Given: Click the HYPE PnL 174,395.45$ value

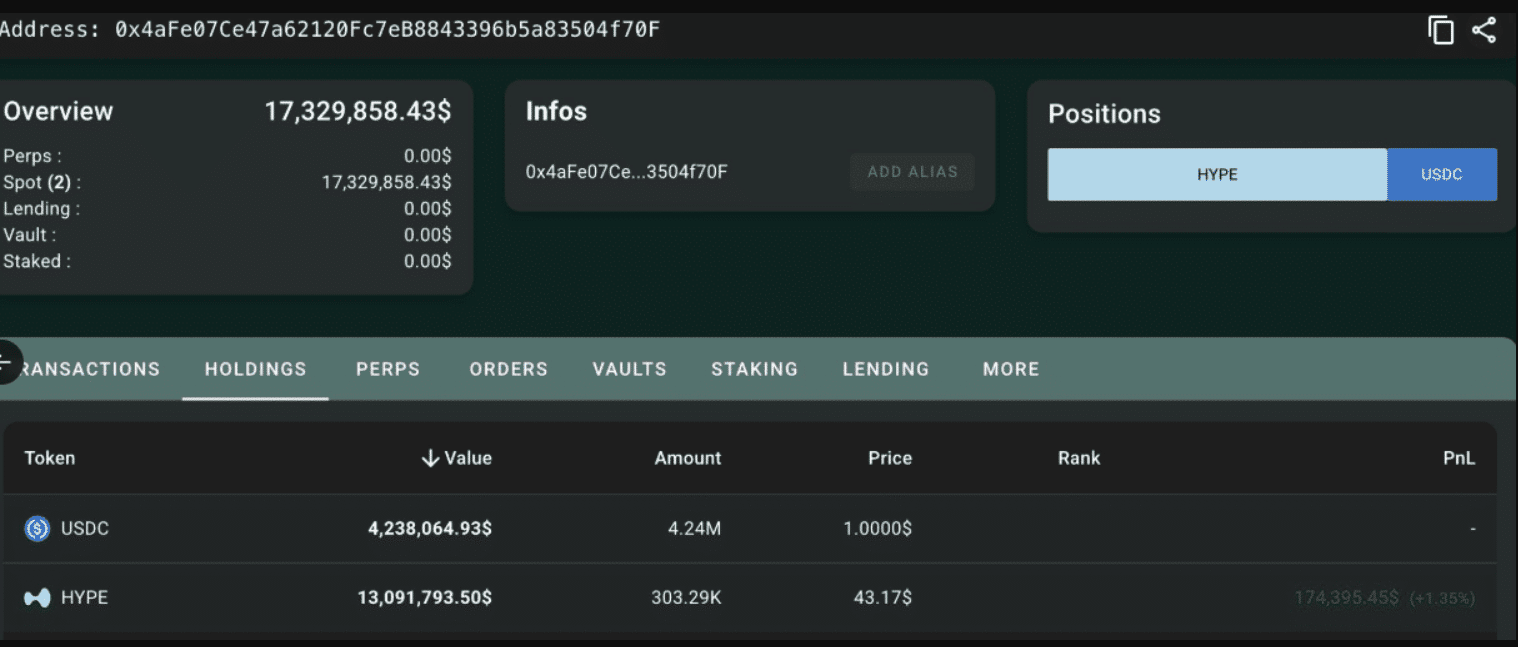Looking at the screenshot, I should click(1347, 598).
